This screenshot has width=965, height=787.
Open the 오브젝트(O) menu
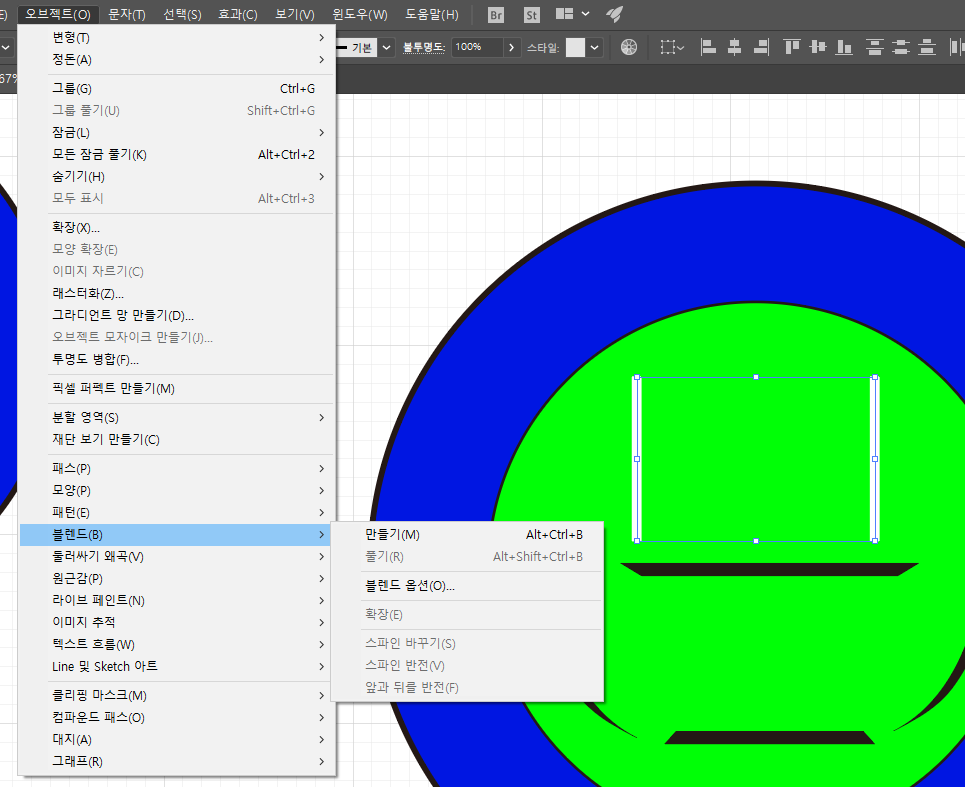click(x=58, y=14)
